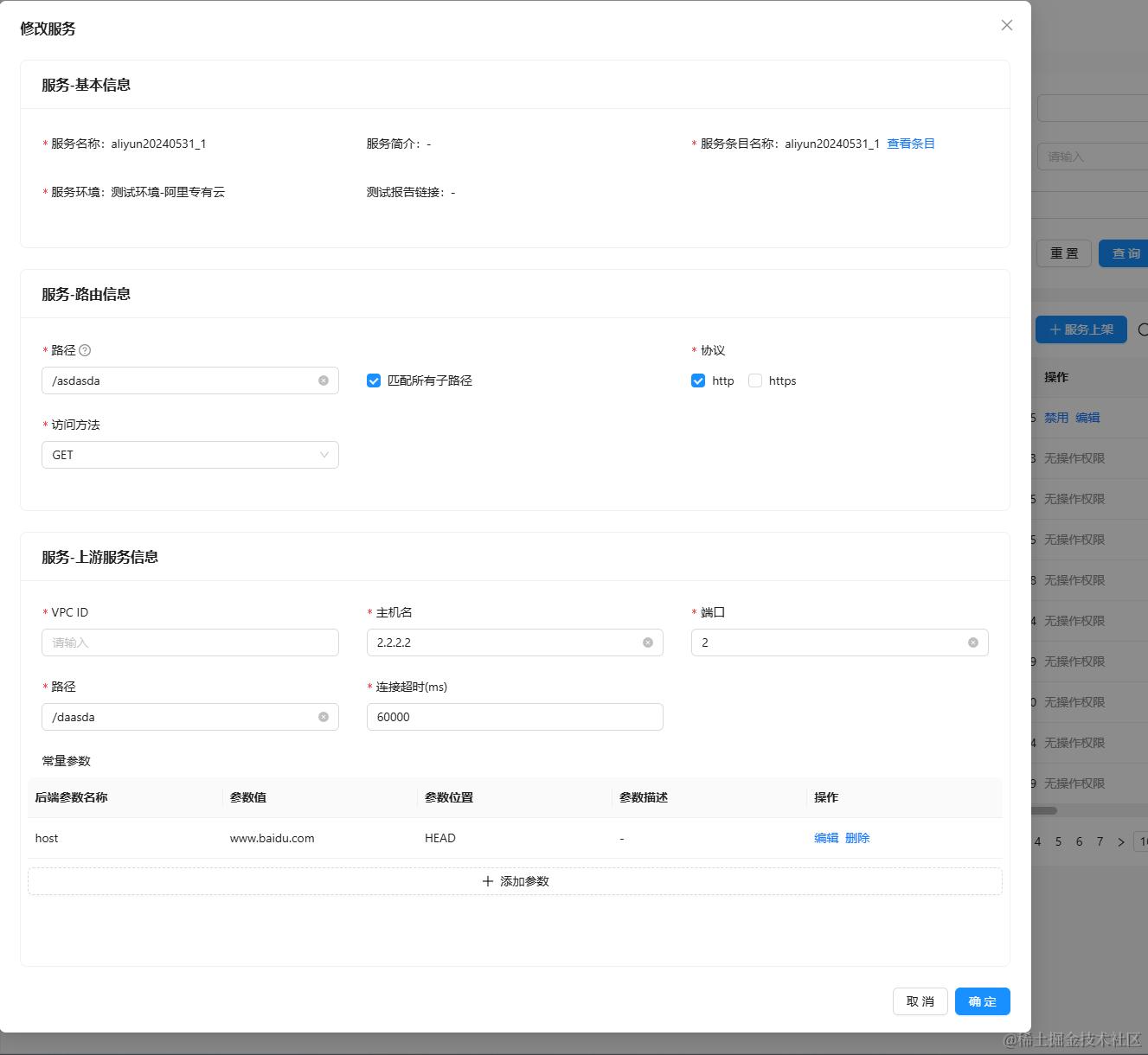The height and width of the screenshot is (1055, 1148).
Task: Confirm changes with 确定 button
Action: click(x=983, y=1001)
